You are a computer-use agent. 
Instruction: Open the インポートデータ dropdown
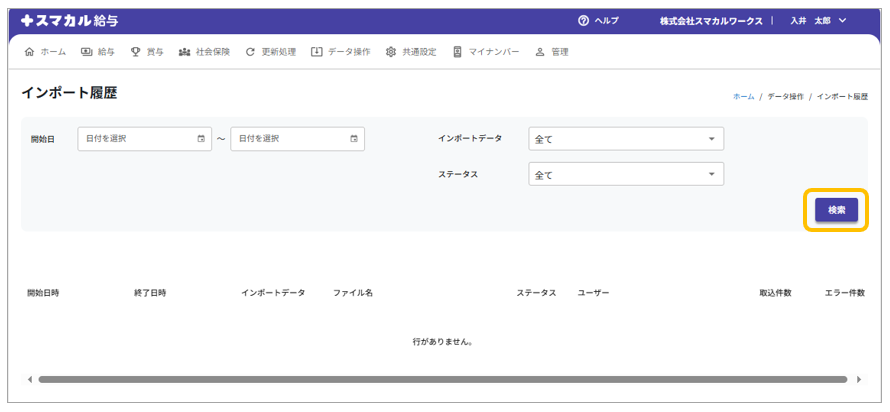(625, 139)
